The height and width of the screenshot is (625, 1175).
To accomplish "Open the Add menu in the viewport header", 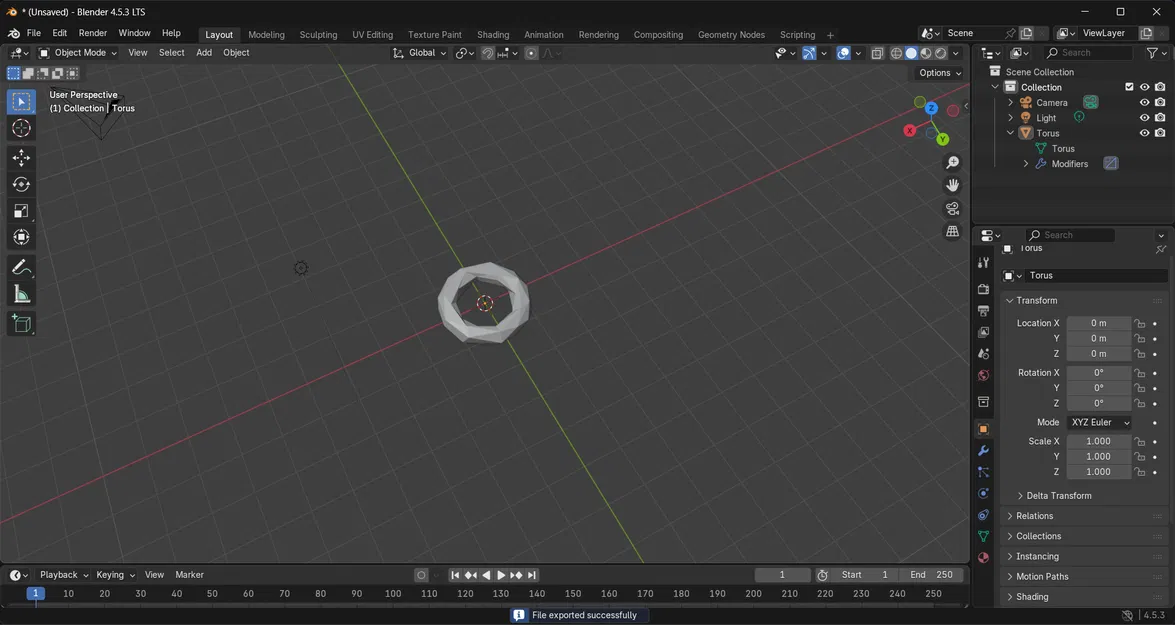I will [203, 52].
